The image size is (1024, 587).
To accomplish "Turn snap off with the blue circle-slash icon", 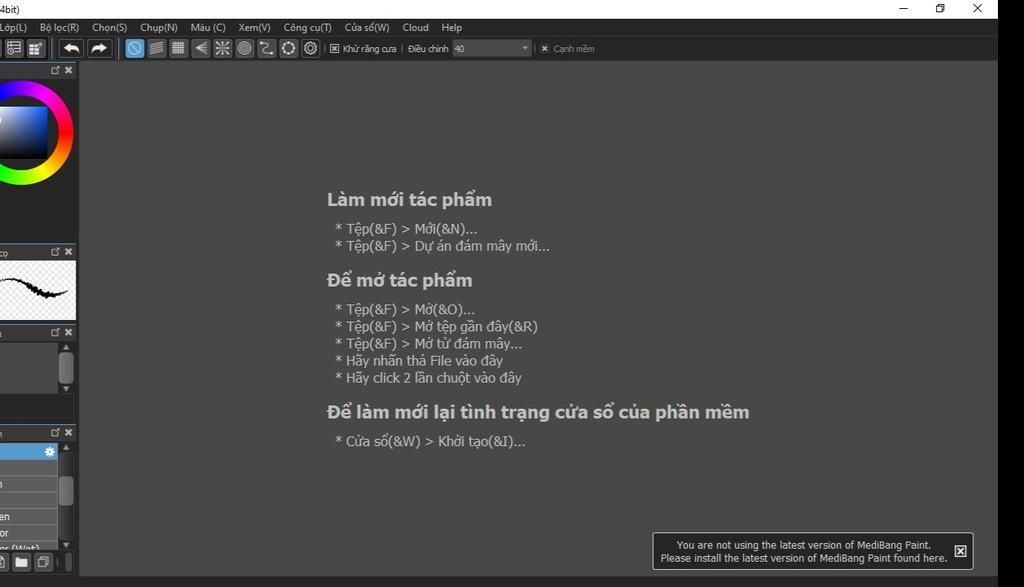I will coord(135,48).
